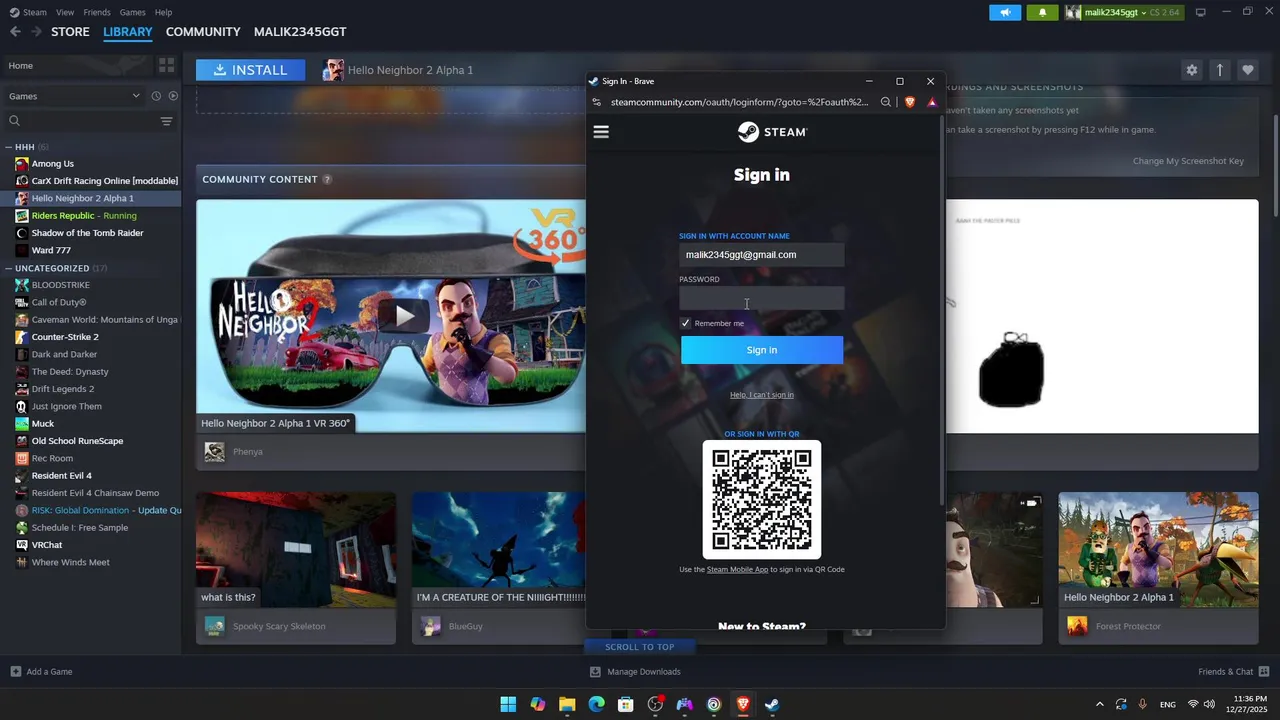Show hidden system tray icons
Image resolution: width=1280 pixels, height=720 pixels.
[x=1100, y=704]
